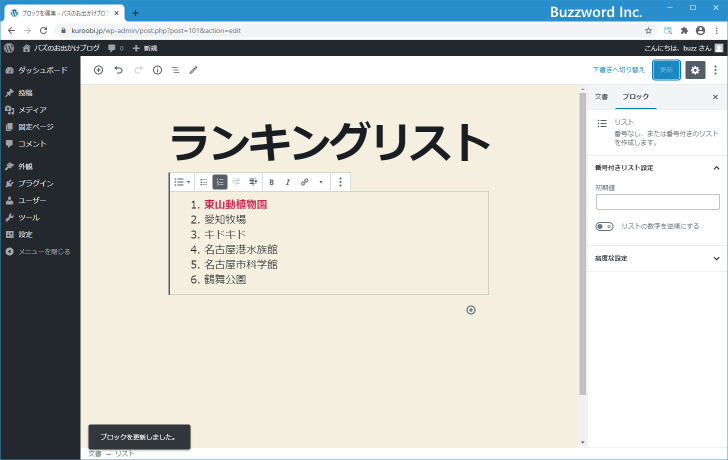Screen dimensions: 728x460
Task: Click the title ランキングリスト
Action: [x=330, y=142]
